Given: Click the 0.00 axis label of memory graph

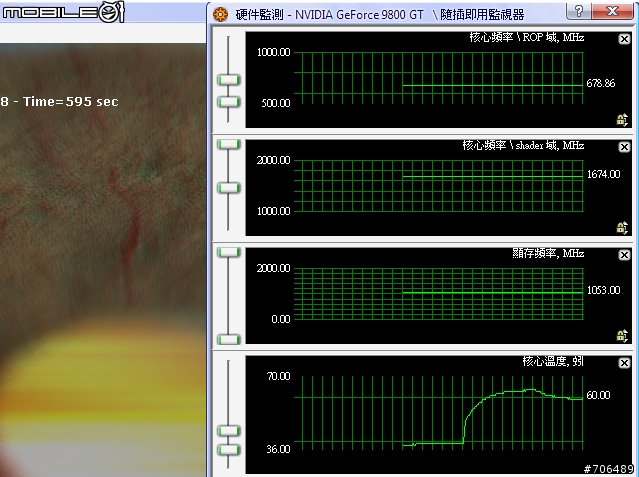Looking at the screenshot, I should (x=281, y=319).
